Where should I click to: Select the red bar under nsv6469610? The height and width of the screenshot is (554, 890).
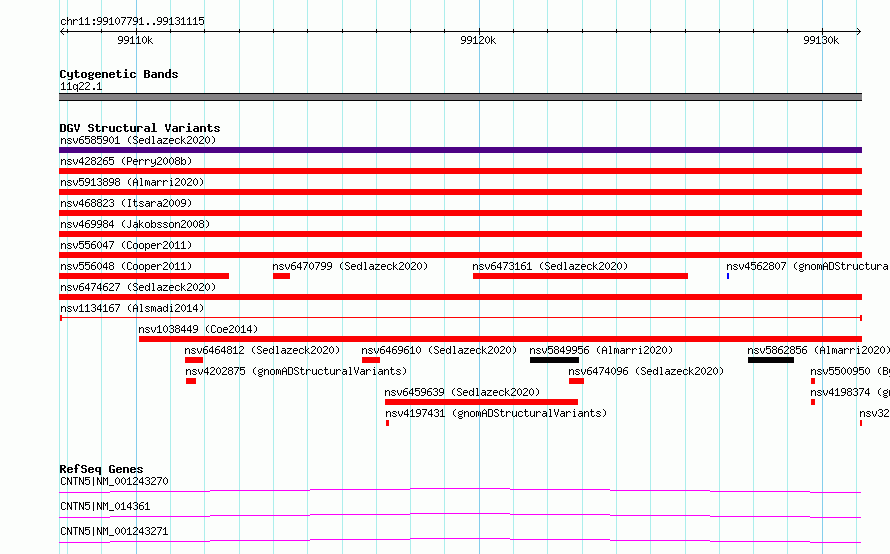[371, 360]
